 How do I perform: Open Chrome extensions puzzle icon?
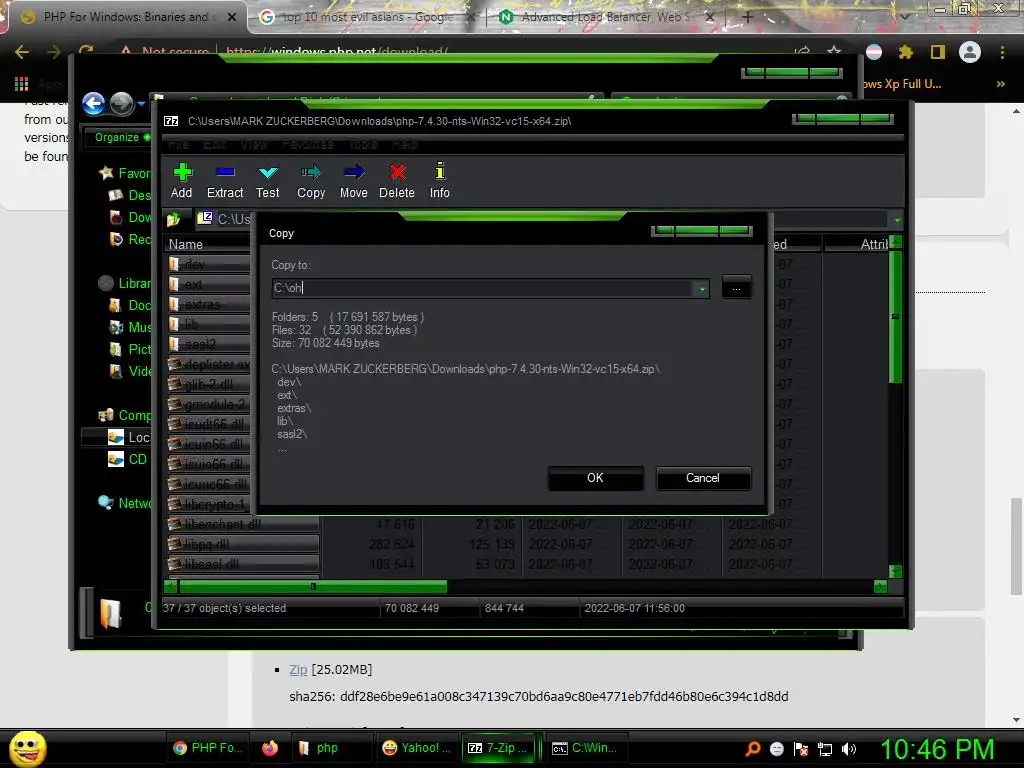click(905, 52)
